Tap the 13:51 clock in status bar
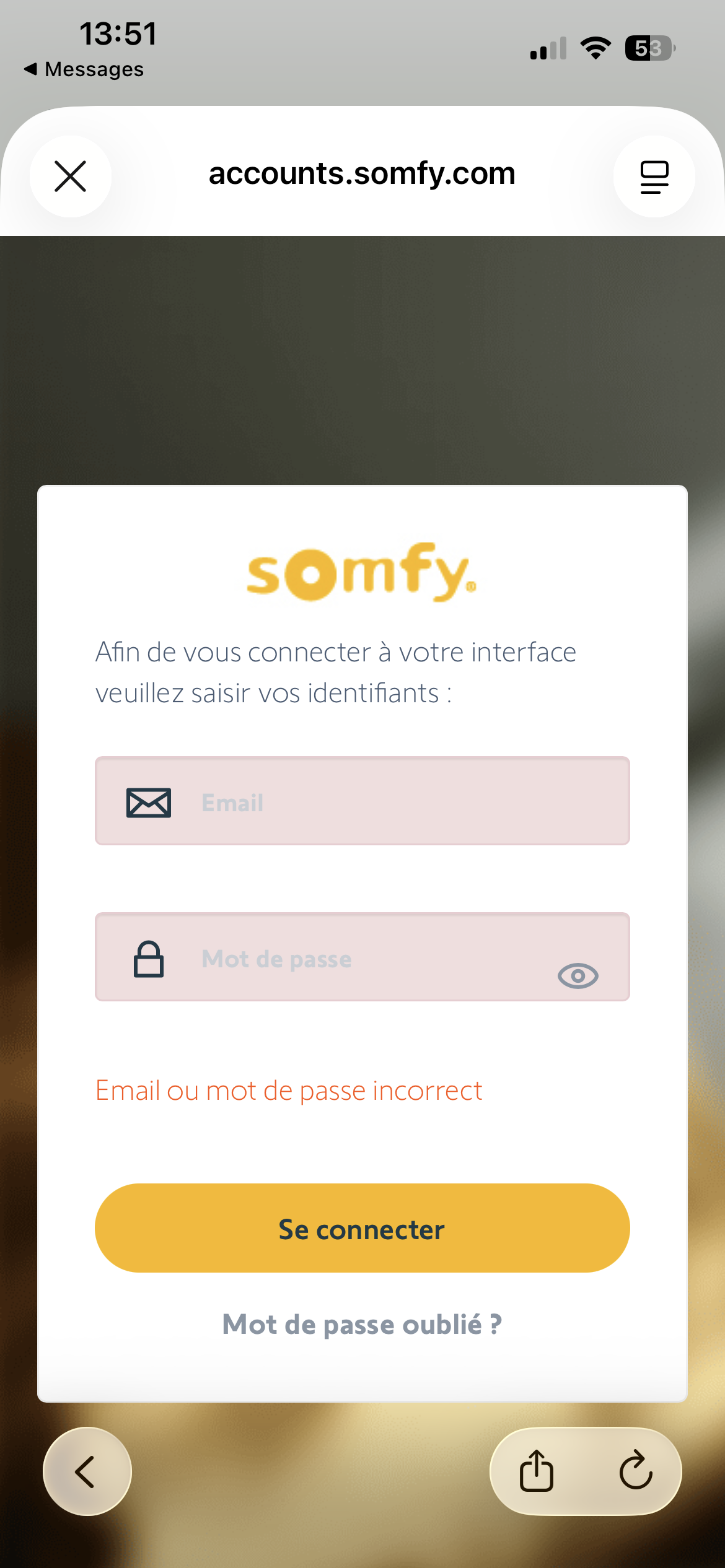Image resolution: width=725 pixels, height=1568 pixels. click(118, 34)
